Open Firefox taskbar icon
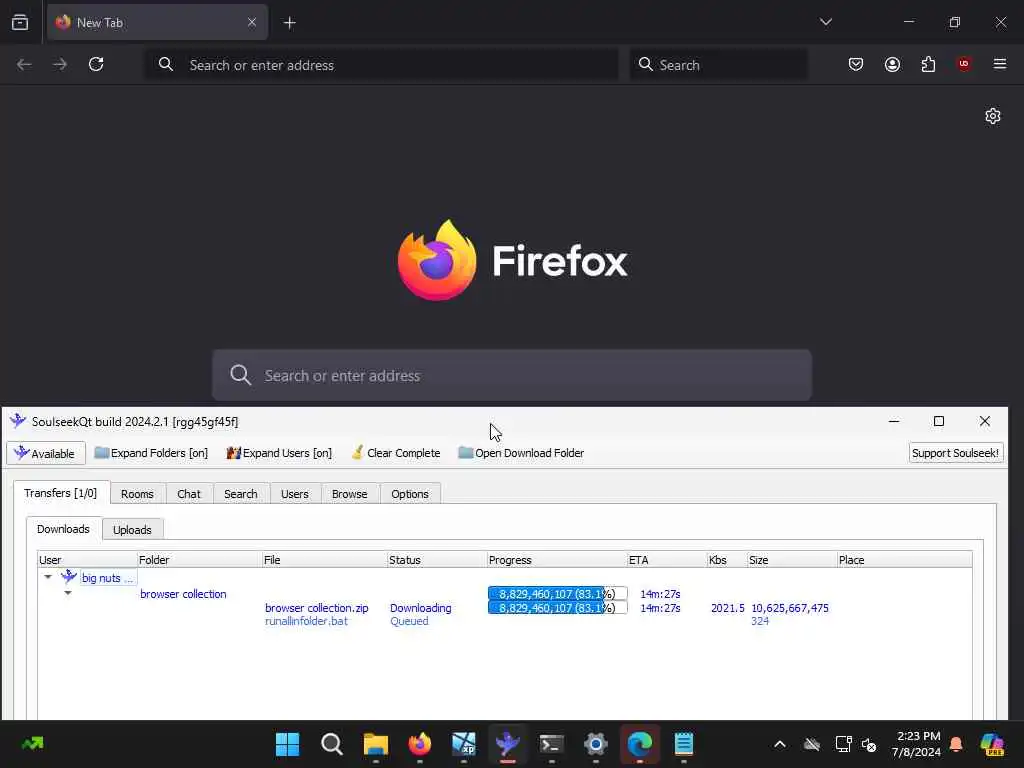The width and height of the screenshot is (1024, 768). tap(419, 744)
